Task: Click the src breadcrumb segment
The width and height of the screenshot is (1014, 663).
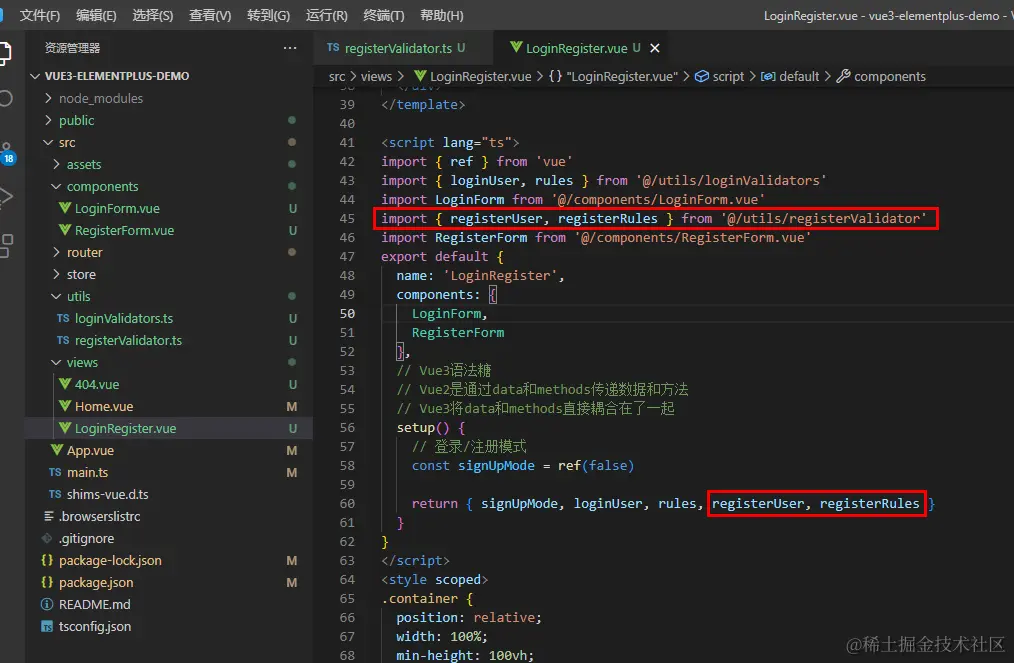Action: pos(336,76)
